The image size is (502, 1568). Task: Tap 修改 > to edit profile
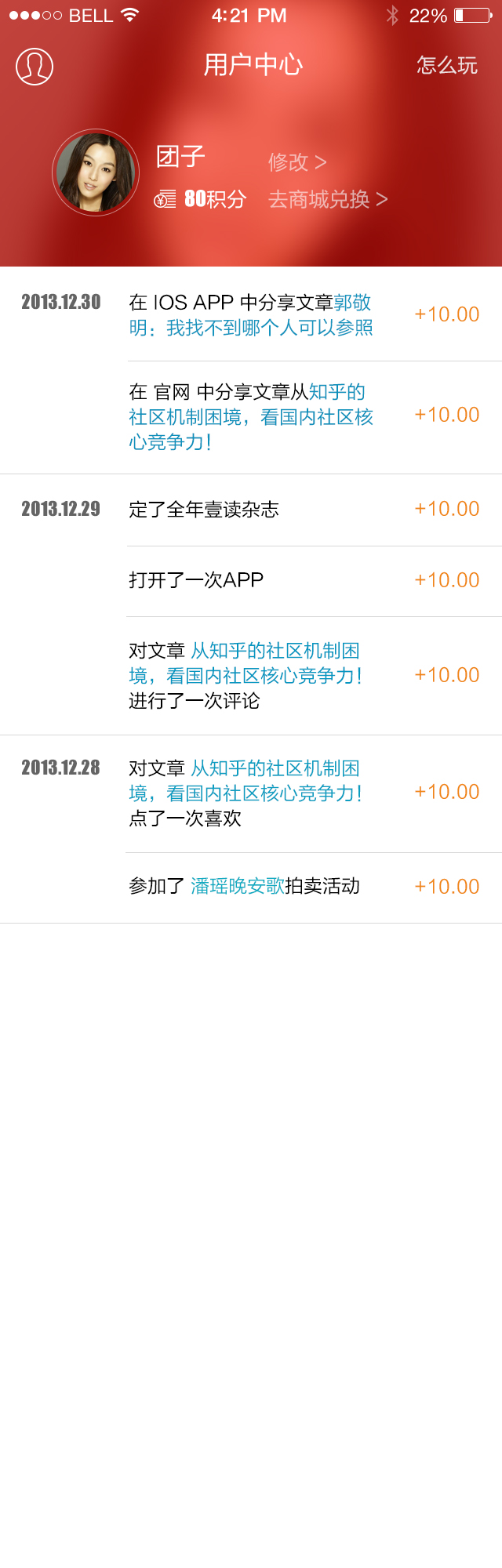coord(297,162)
